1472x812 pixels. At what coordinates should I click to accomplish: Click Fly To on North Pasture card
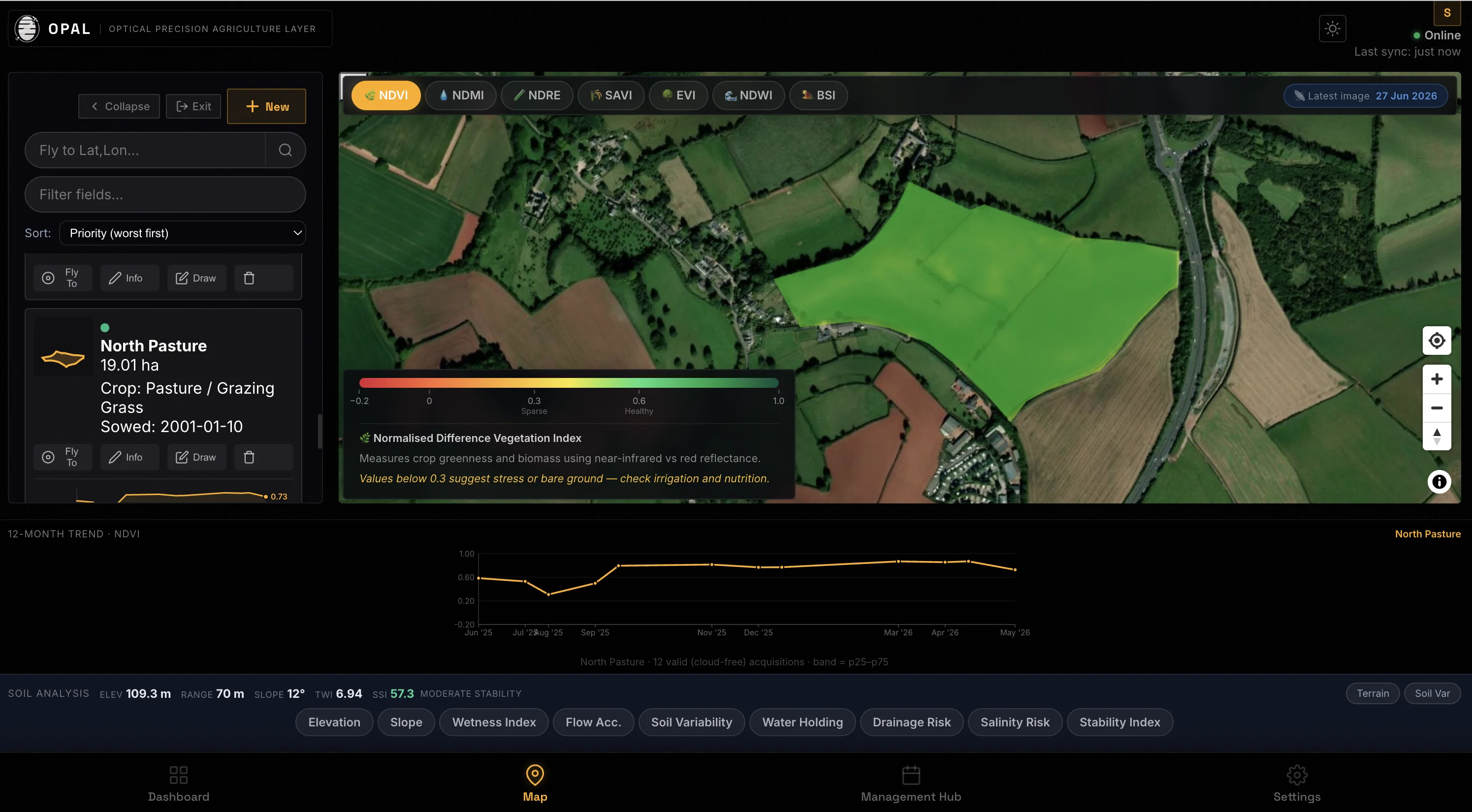[63, 457]
